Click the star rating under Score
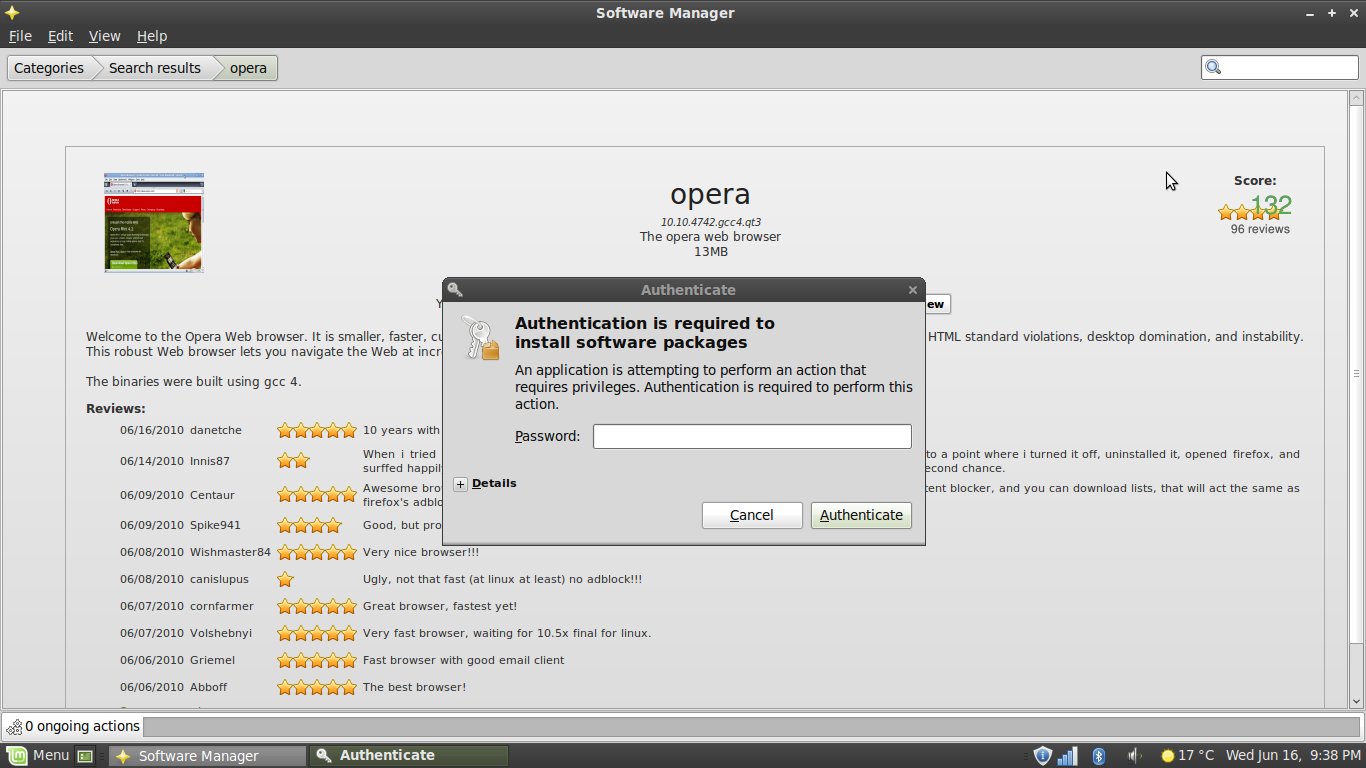The height and width of the screenshot is (768, 1366). [x=1249, y=213]
